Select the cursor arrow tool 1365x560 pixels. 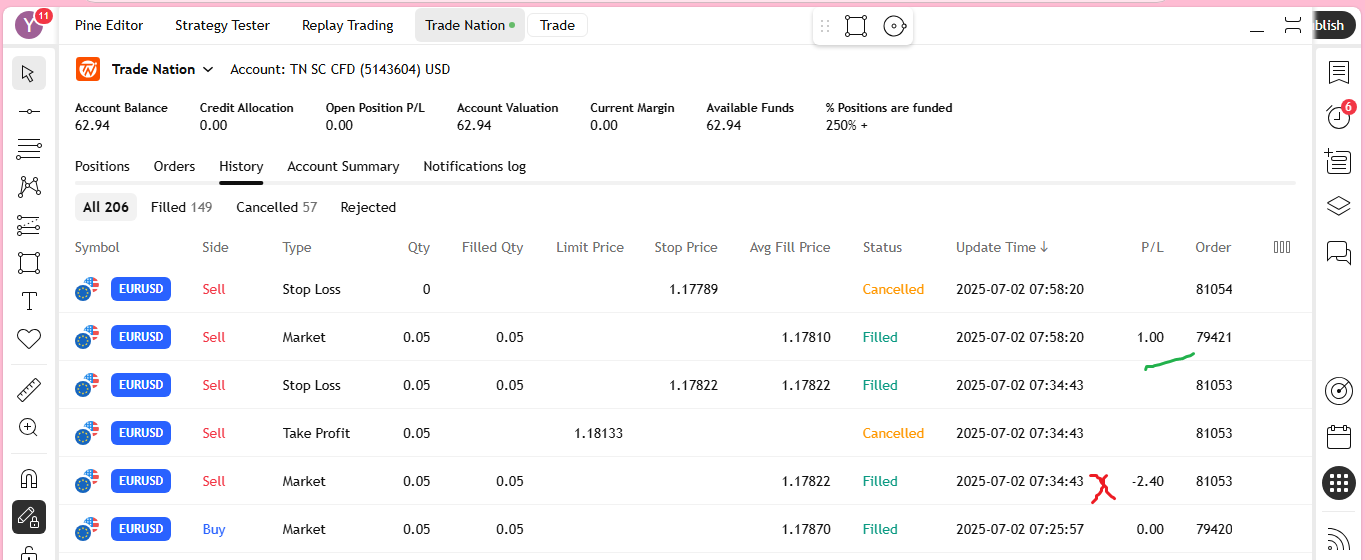tap(28, 73)
